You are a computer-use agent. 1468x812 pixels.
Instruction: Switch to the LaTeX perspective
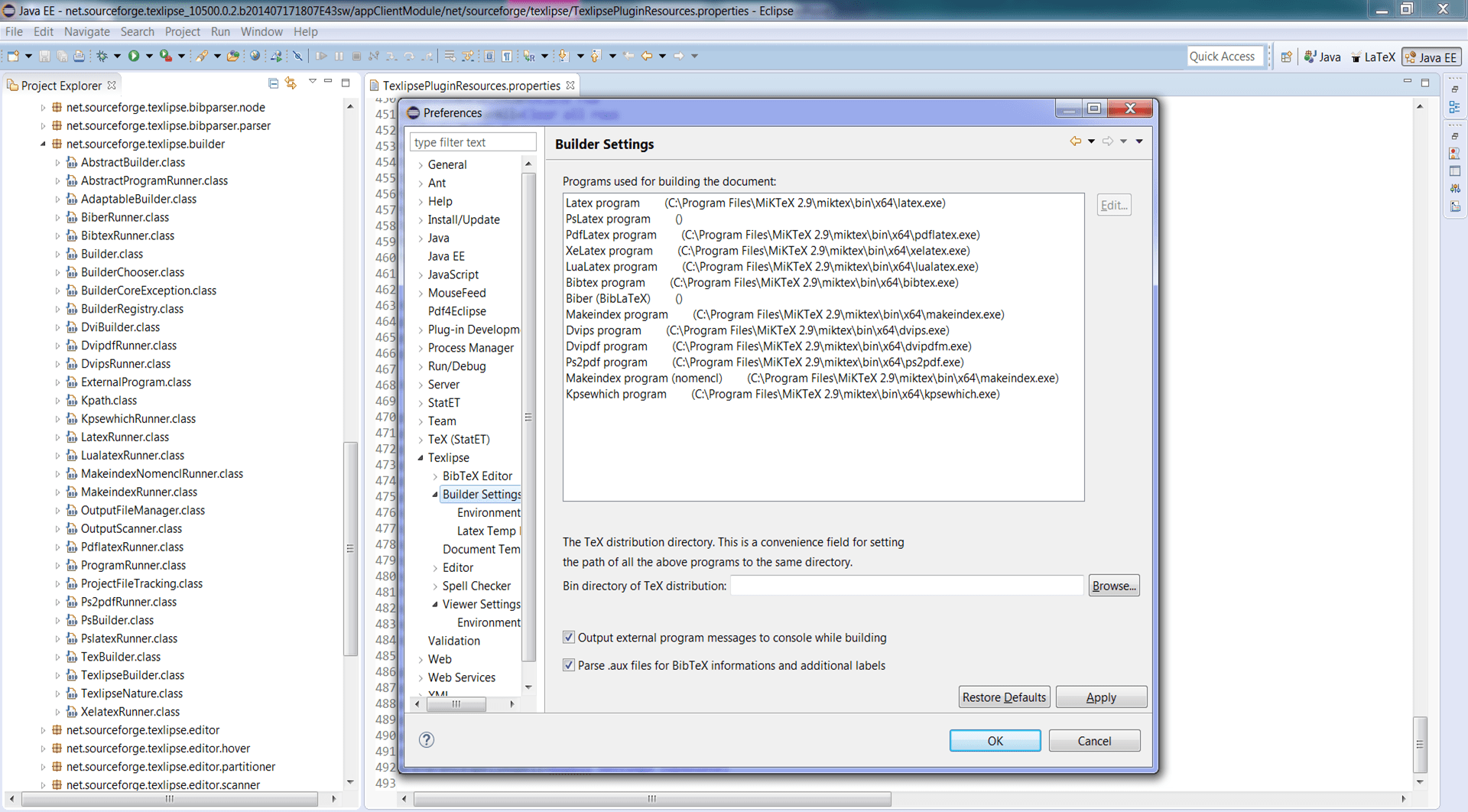pos(1373,57)
